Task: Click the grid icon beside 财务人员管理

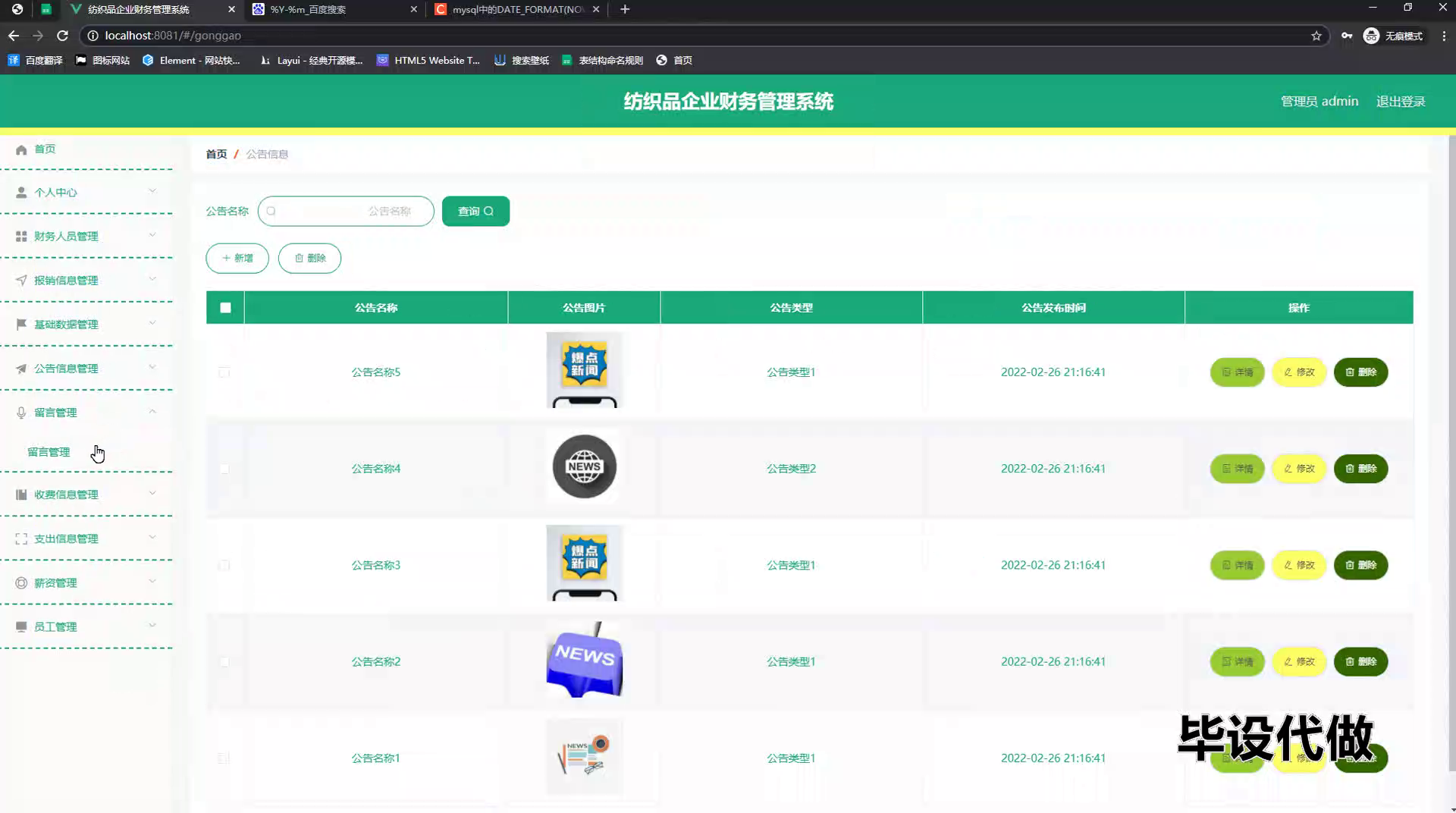Action: click(21, 237)
